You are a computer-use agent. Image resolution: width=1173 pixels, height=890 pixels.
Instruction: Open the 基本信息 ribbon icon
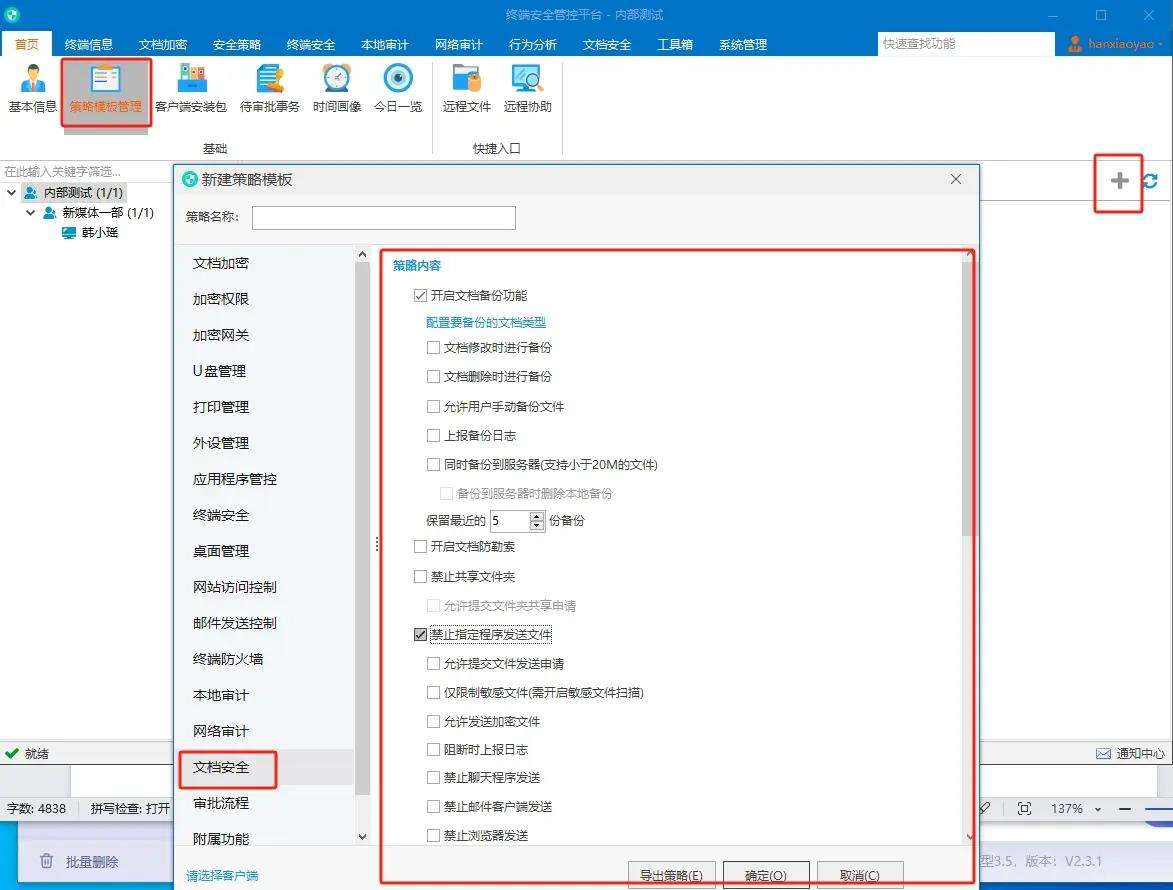pyautogui.click(x=32, y=89)
